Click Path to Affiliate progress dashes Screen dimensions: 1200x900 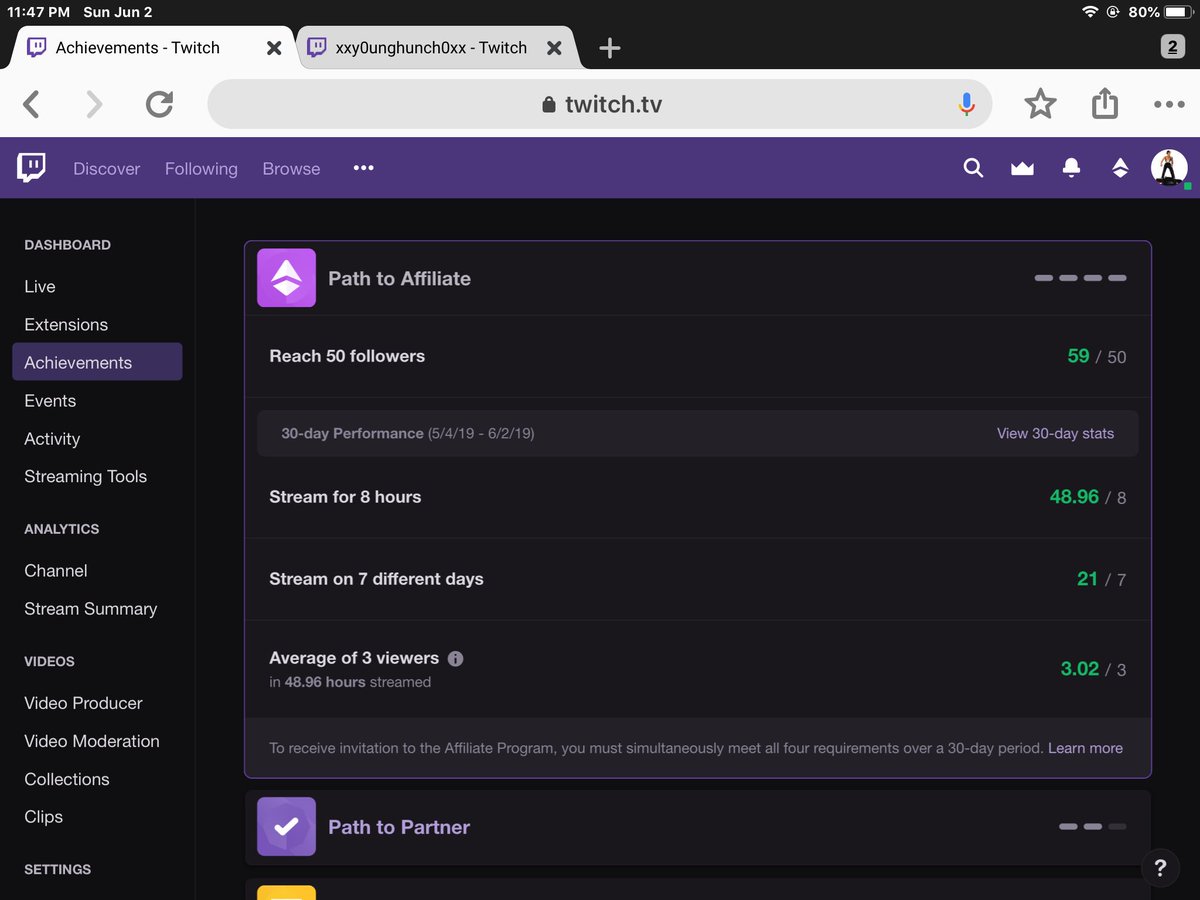point(1080,278)
